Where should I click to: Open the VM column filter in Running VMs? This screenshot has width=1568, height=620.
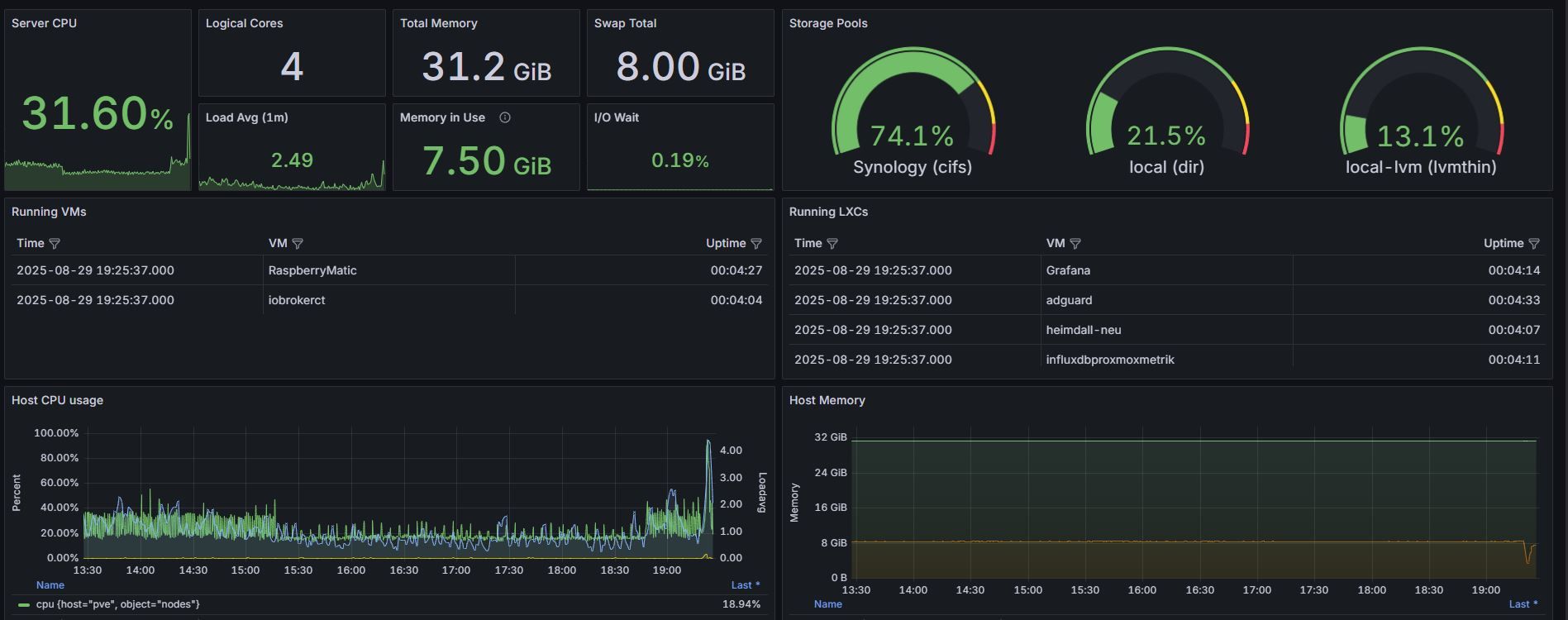click(298, 244)
